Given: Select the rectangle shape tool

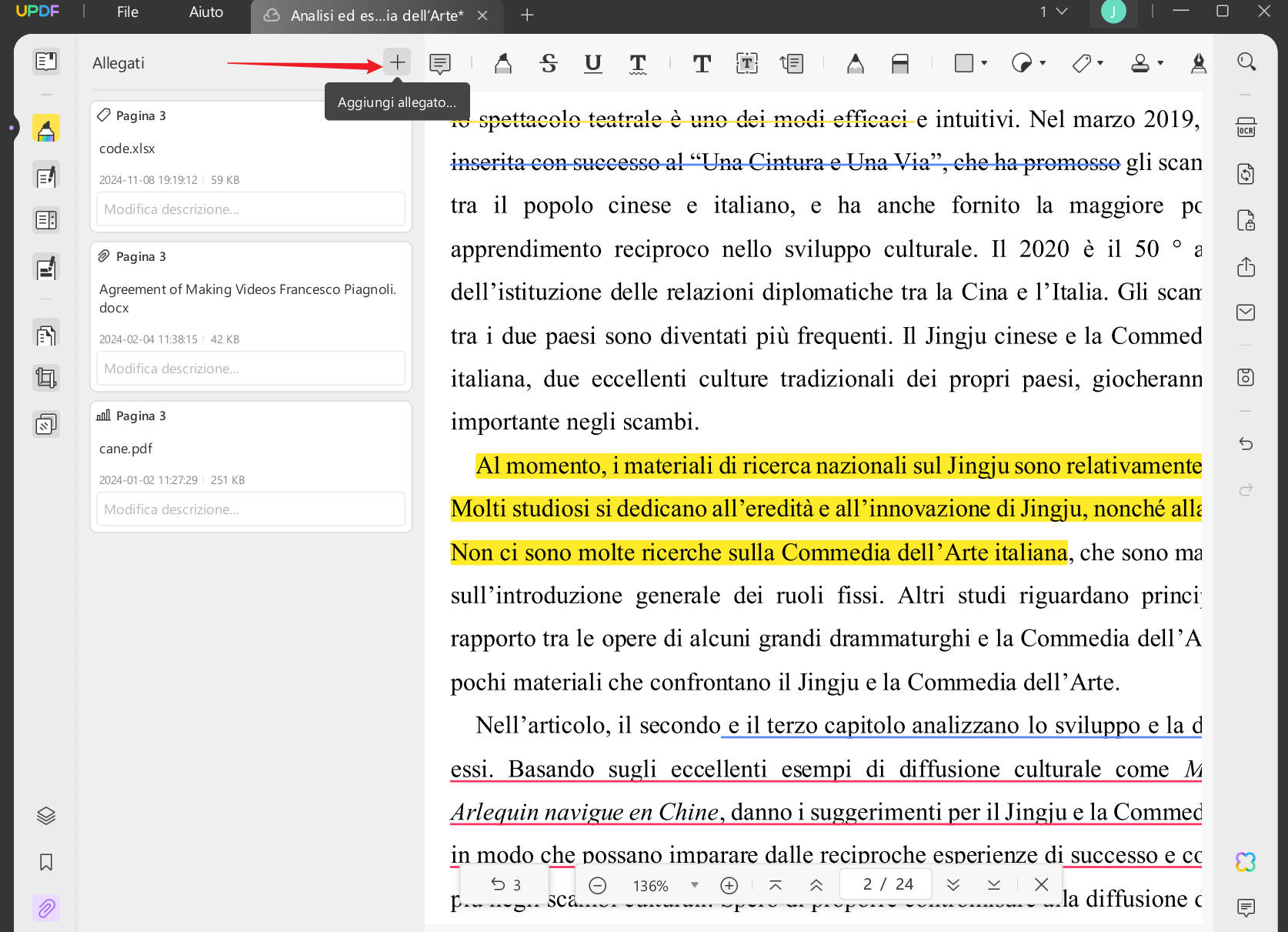Looking at the screenshot, I should click(964, 63).
